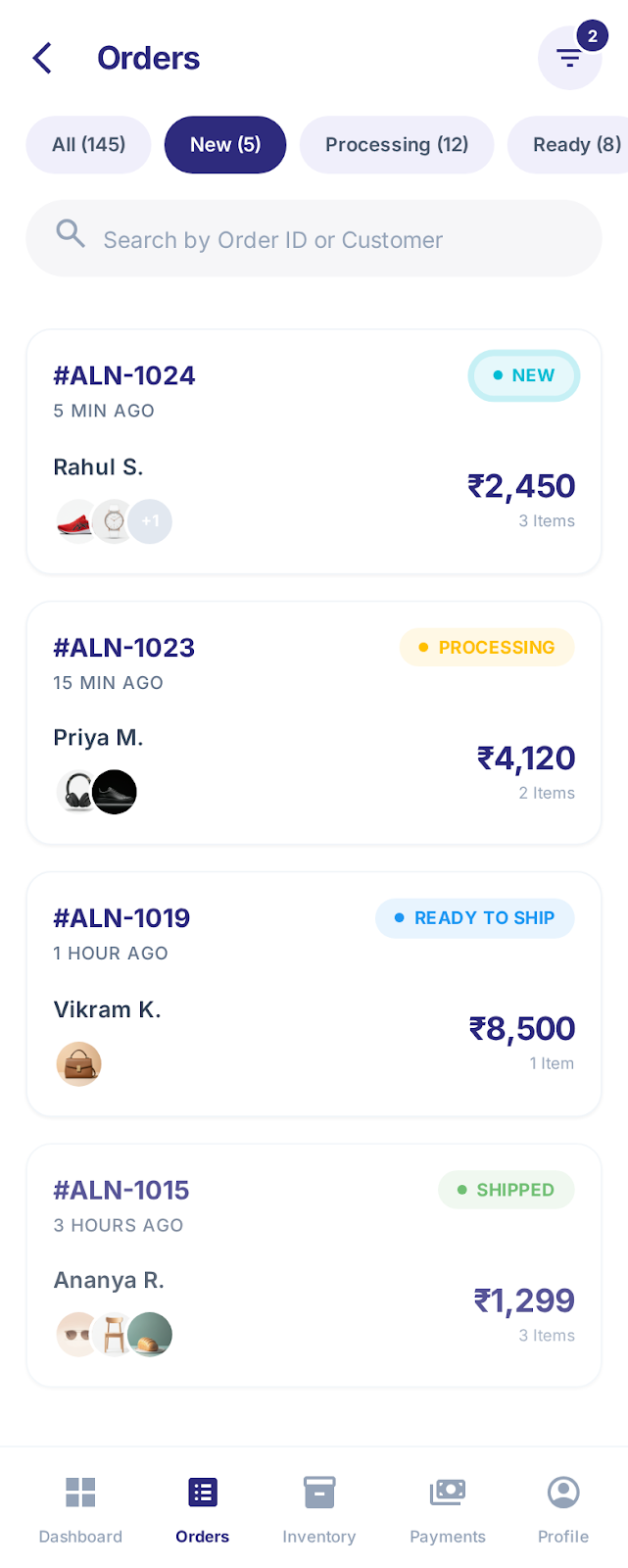
Task: Open the filter options icon
Action: [570, 59]
